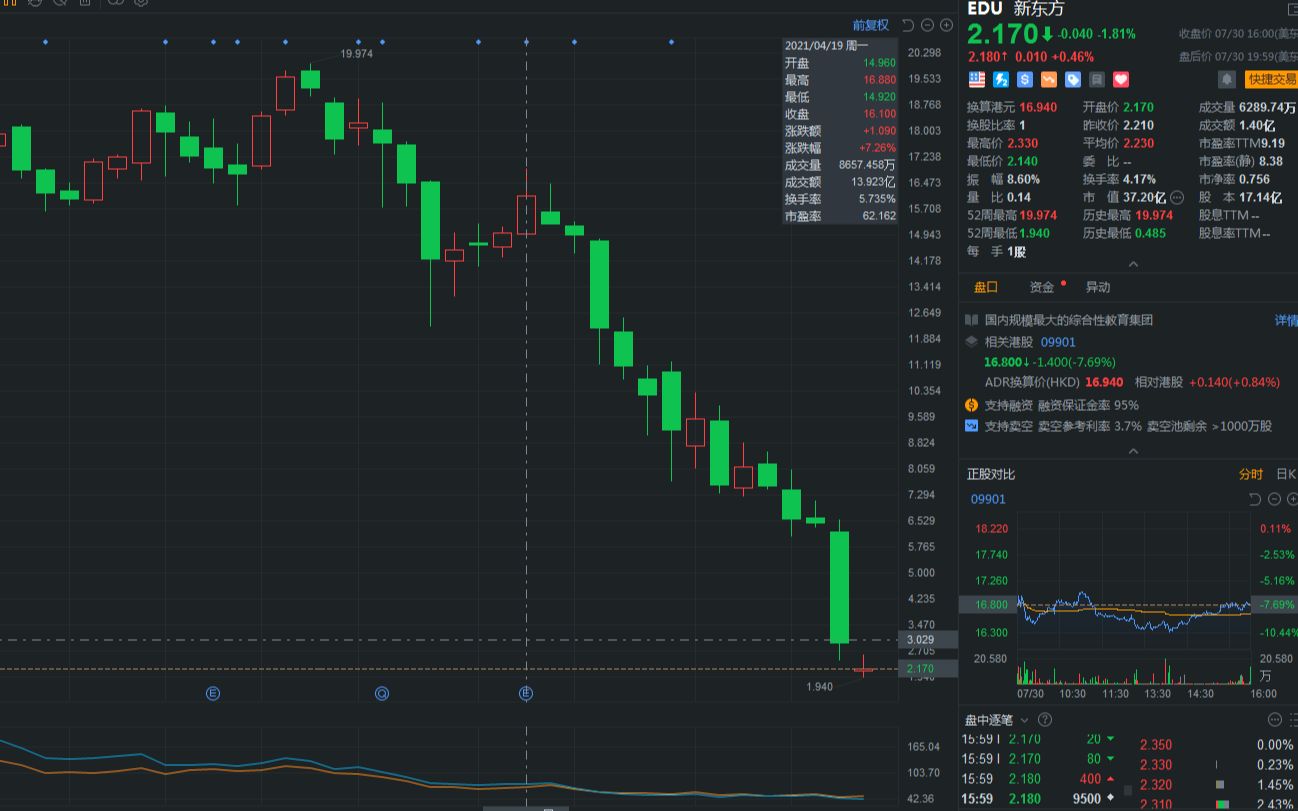Select 分时 view in comparison chart
The width and height of the screenshot is (1298, 811).
point(1251,474)
